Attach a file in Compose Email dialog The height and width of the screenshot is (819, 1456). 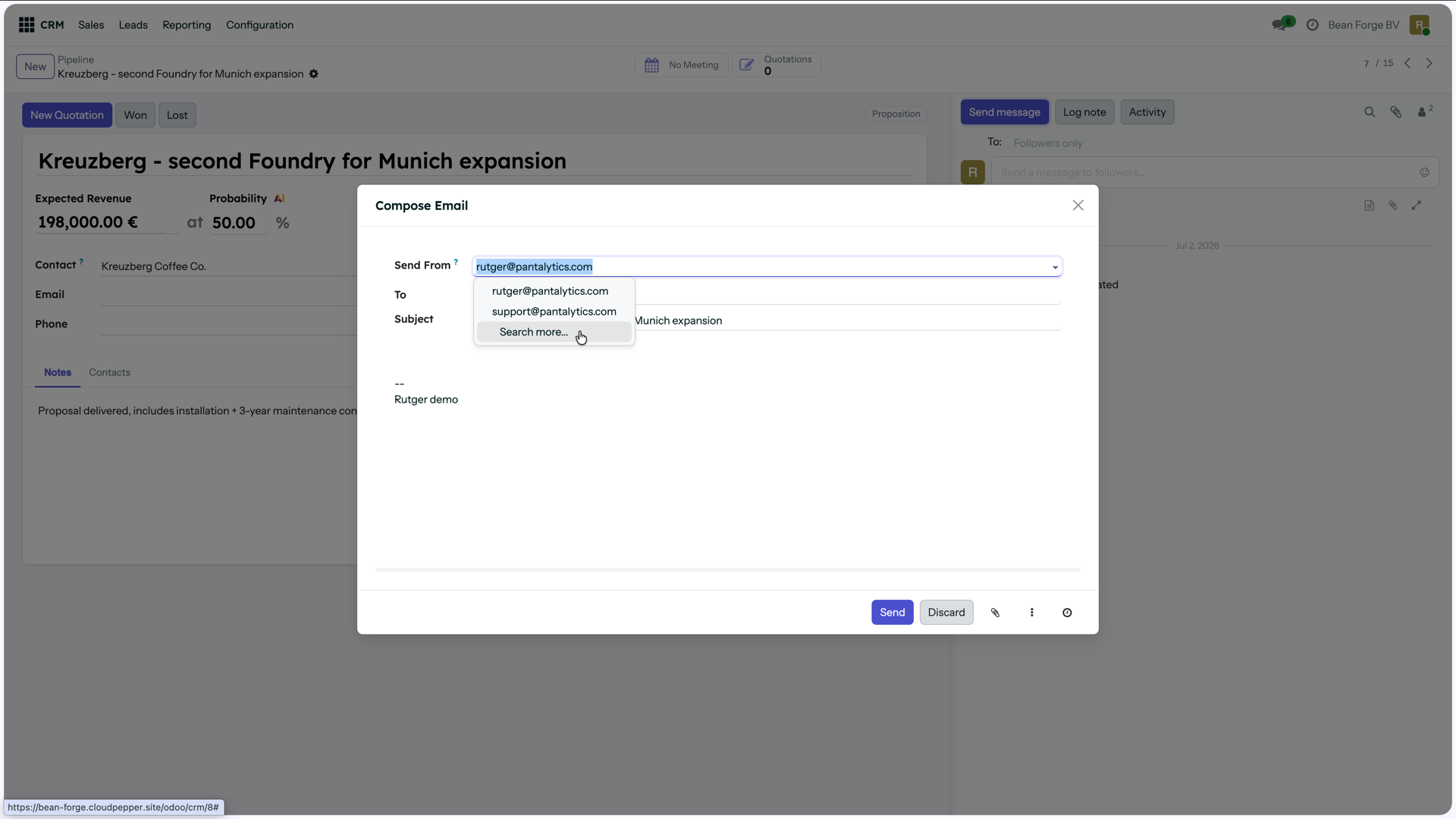pos(996,613)
